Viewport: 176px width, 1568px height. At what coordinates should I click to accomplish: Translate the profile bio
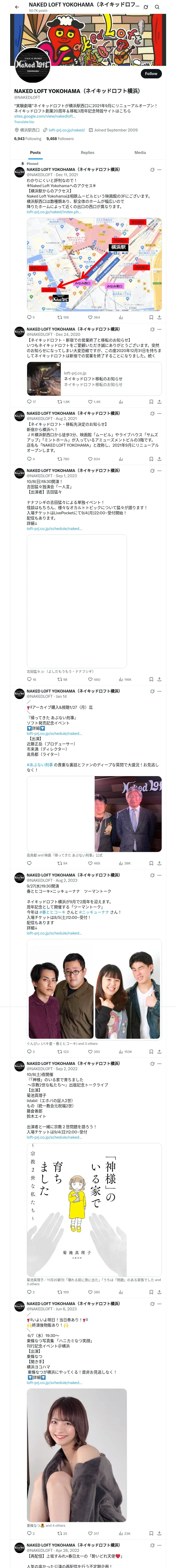tap(24, 122)
